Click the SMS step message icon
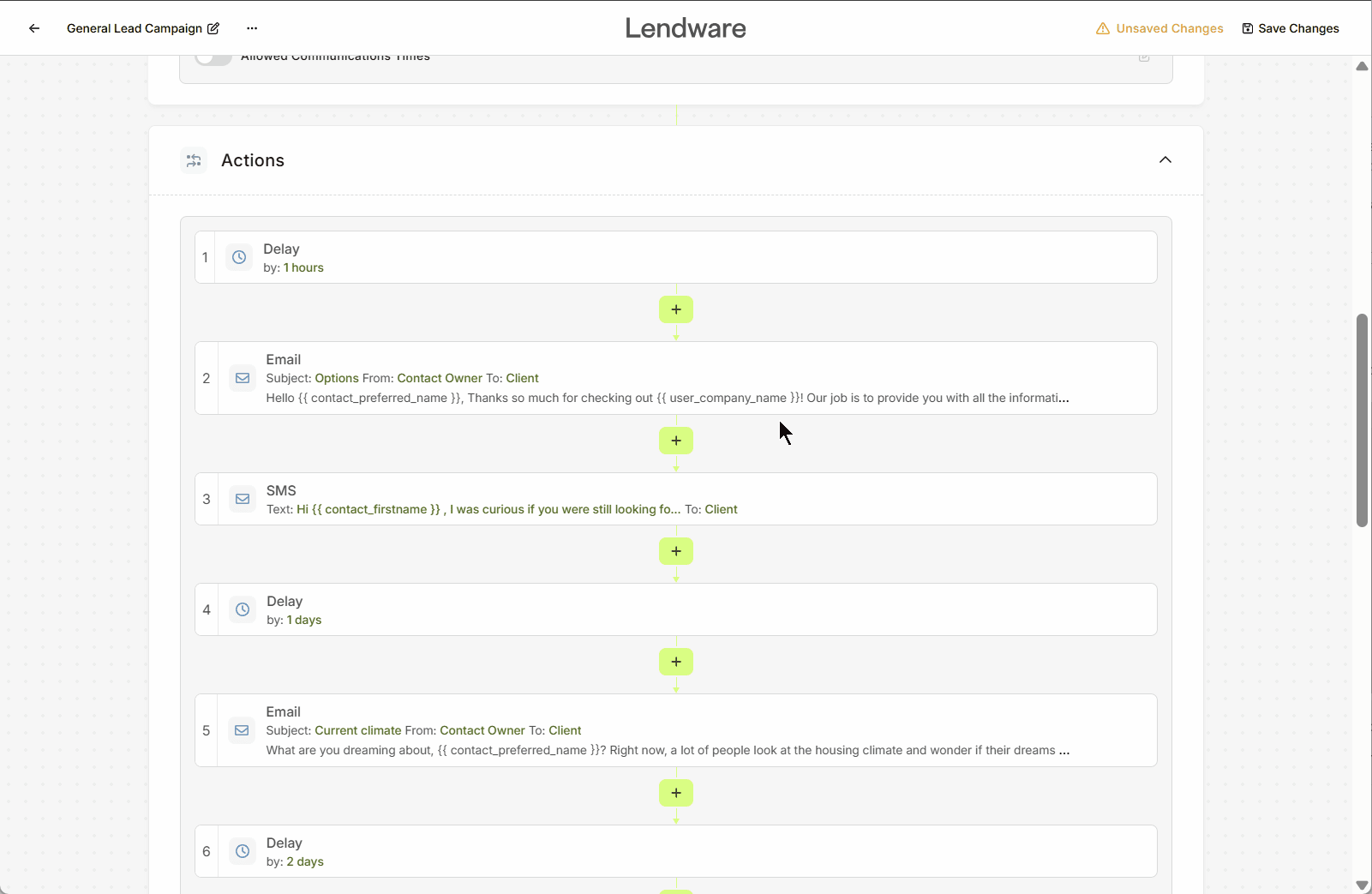 coord(243,499)
